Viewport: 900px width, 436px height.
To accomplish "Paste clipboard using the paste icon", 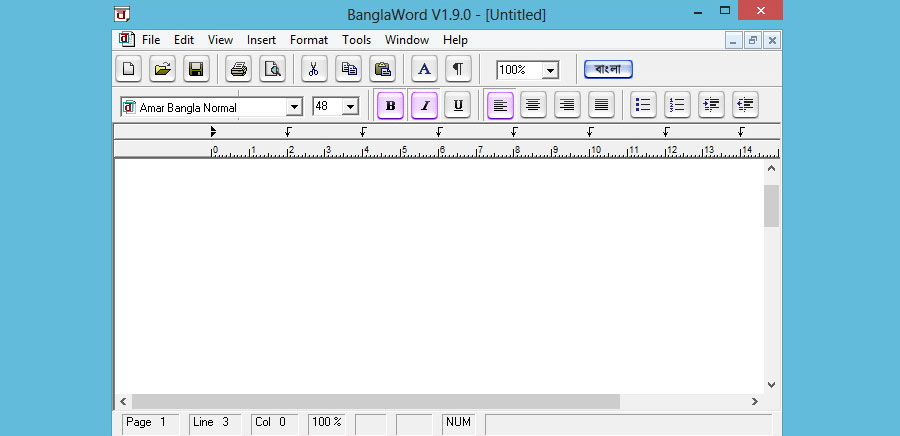I will coord(382,69).
